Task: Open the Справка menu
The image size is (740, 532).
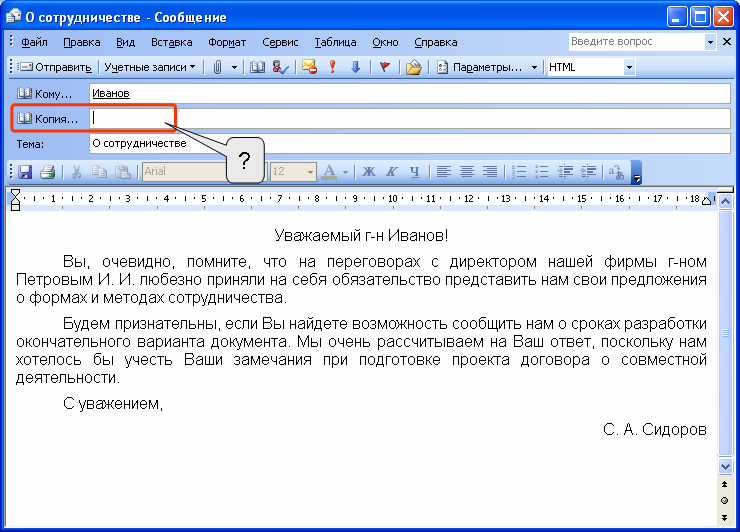Action: click(436, 42)
